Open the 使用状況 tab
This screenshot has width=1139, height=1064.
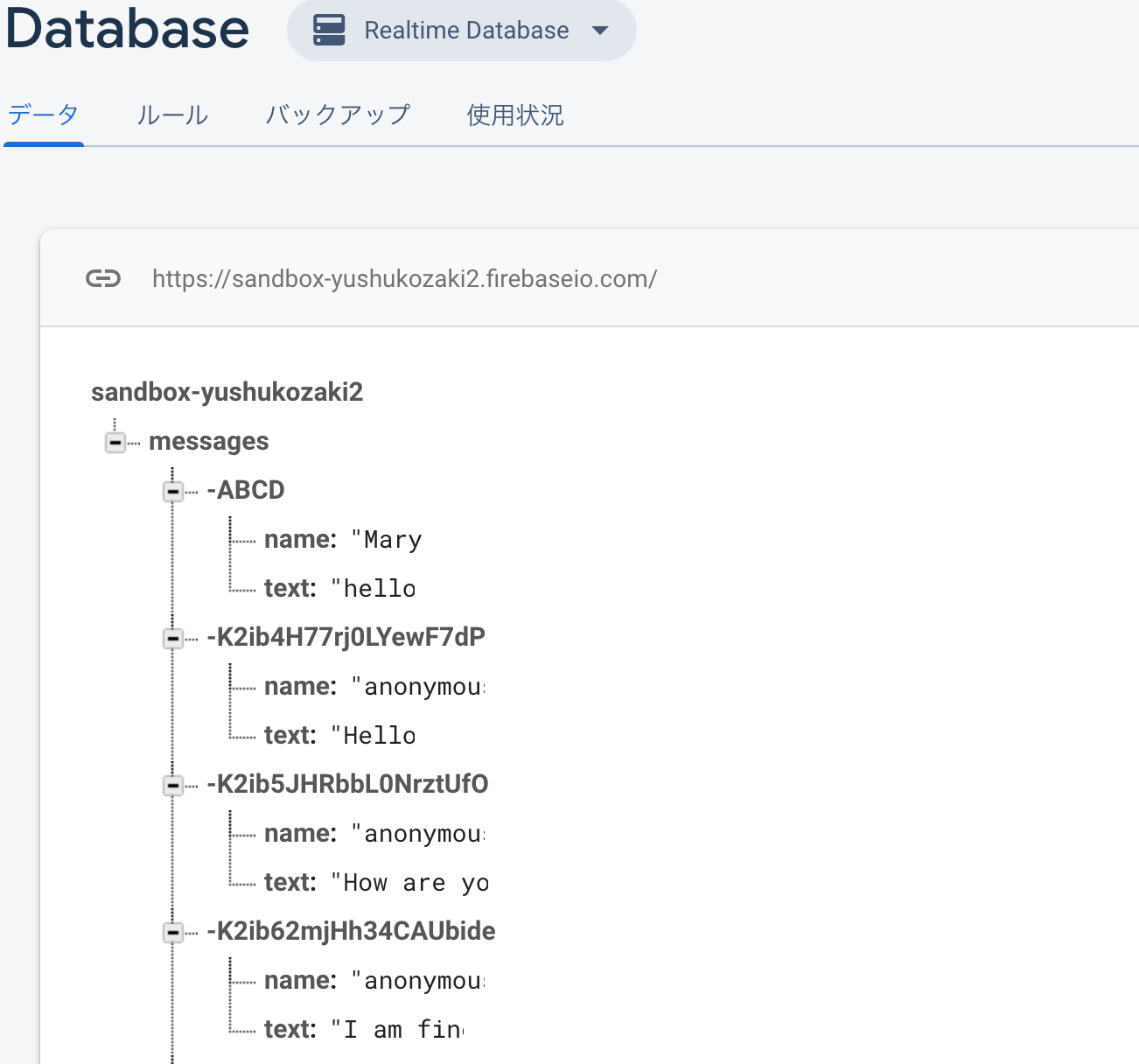515,115
